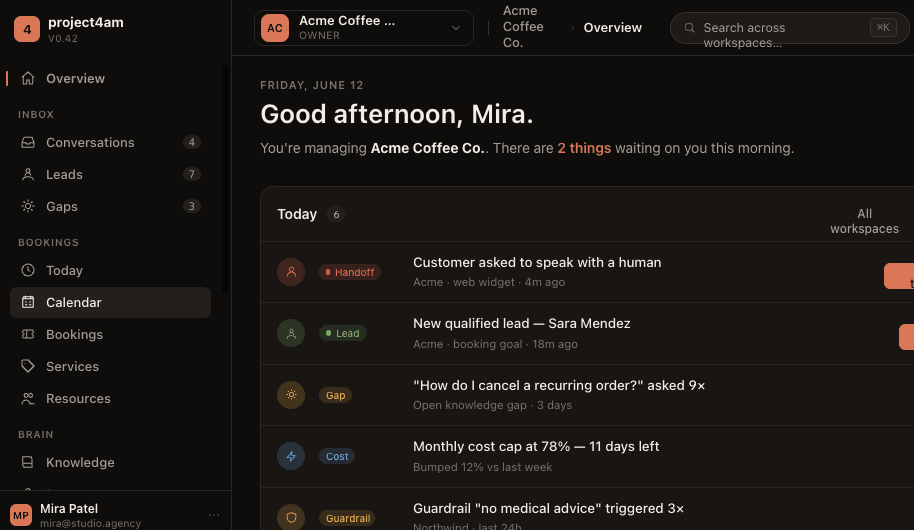Click the orange '2 things' link
Viewport: 914px width, 530px height.
[584, 148]
